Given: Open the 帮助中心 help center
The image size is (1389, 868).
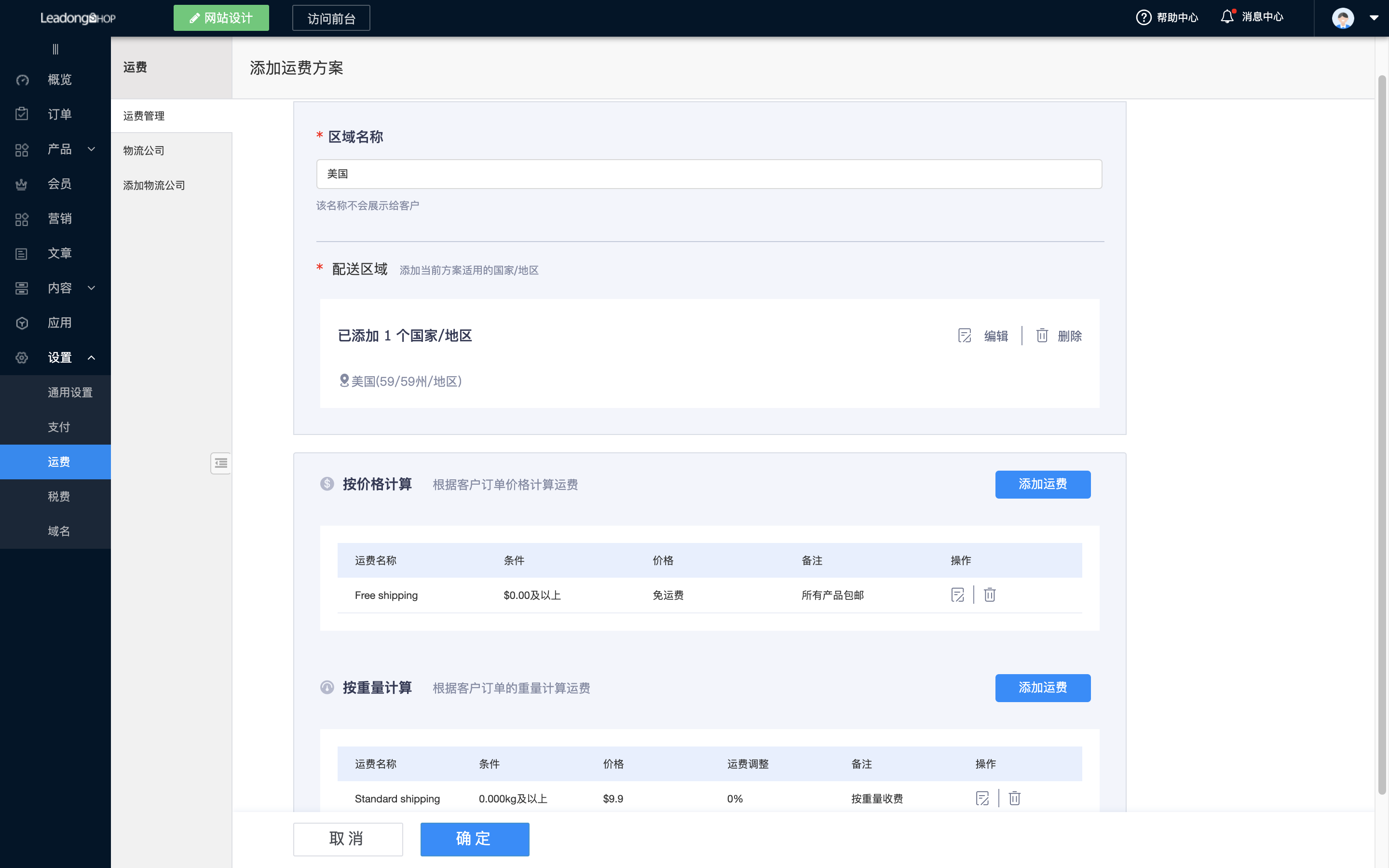Looking at the screenshot, I should pyautogui.click(x=1166, y=17).
